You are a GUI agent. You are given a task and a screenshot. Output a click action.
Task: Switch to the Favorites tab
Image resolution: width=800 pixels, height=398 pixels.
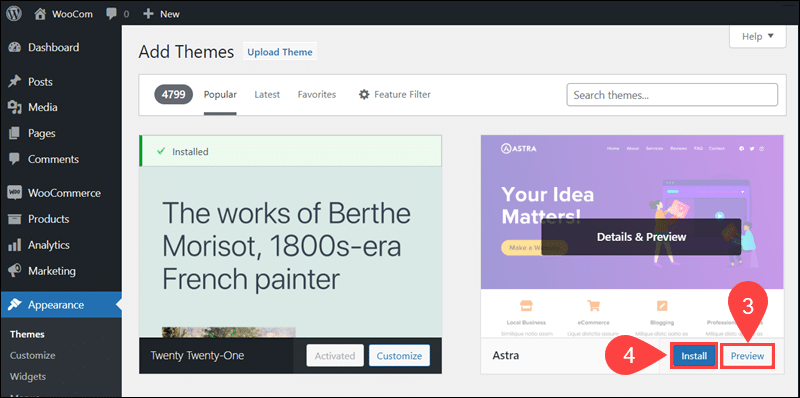coord(317,95)
